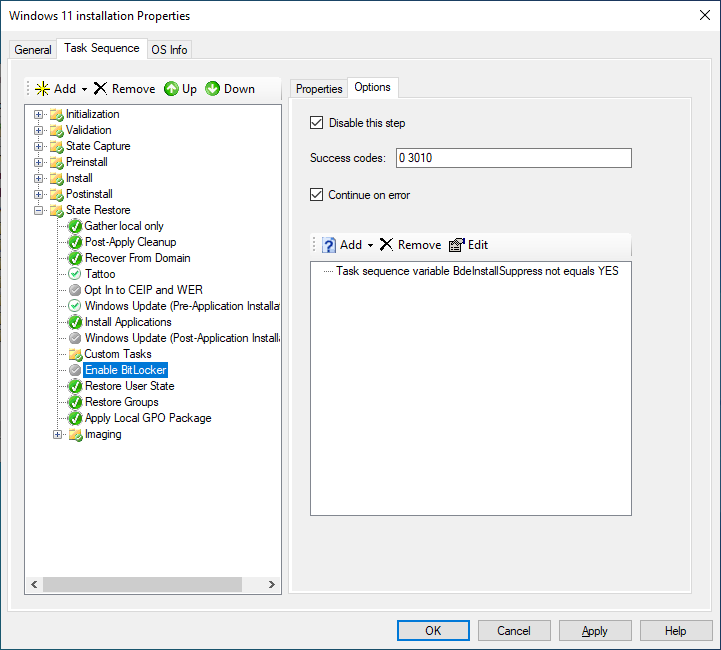
Task: Select the Options tab
Action: click(x=372, y=87)
